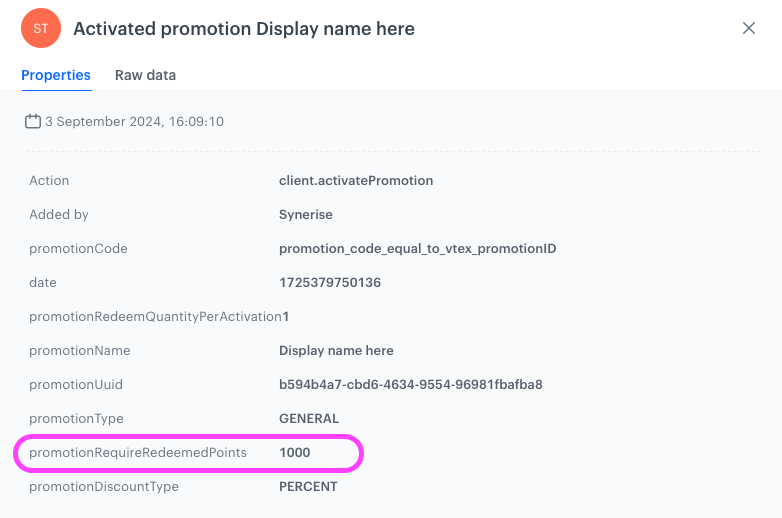This screenshot has width=782, height=518.
Task: Click the promotionDiscountType property label
Action: coord(104,487)
